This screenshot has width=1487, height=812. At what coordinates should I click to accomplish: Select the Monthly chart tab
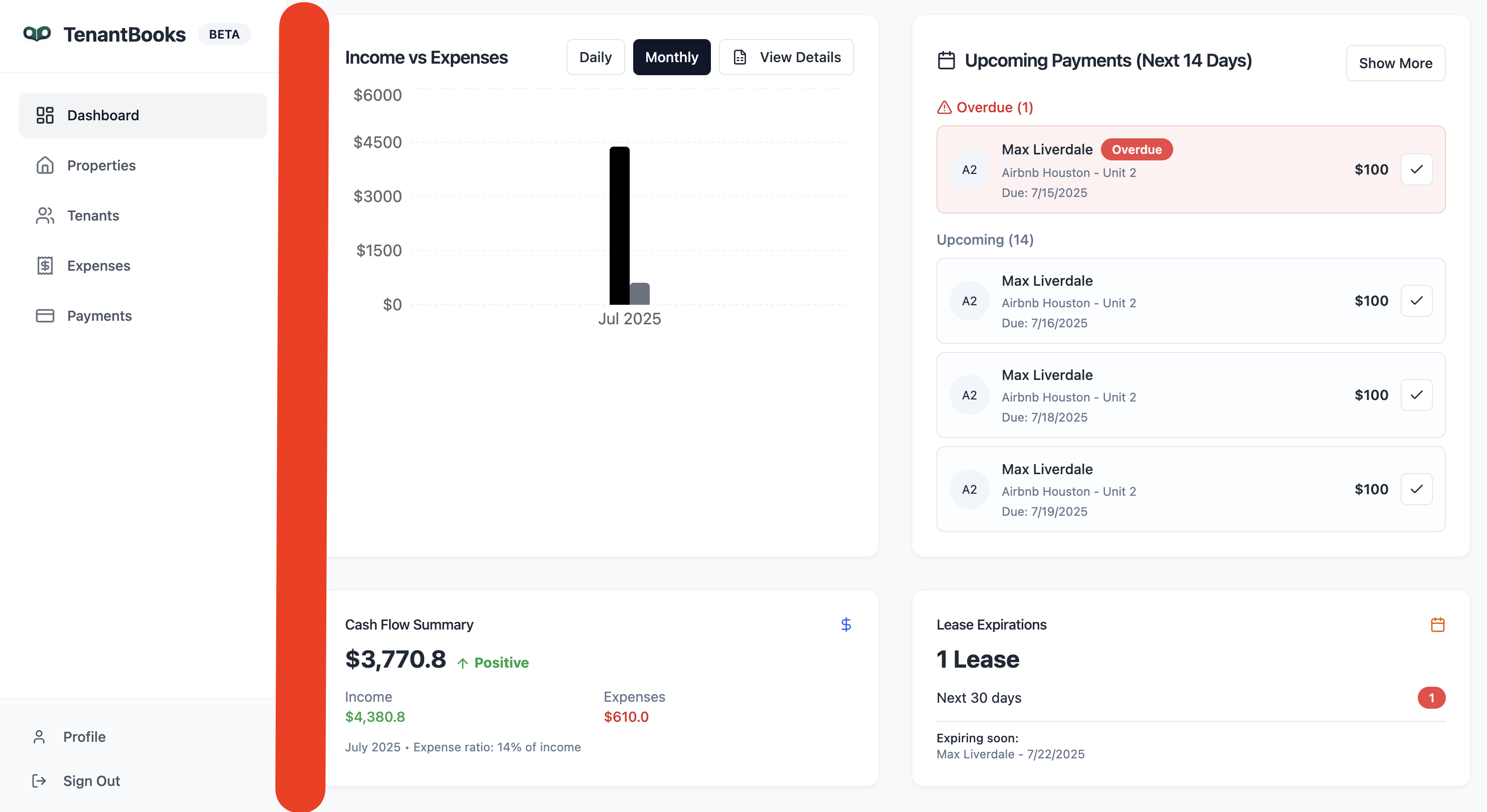[x=671, y=57]
